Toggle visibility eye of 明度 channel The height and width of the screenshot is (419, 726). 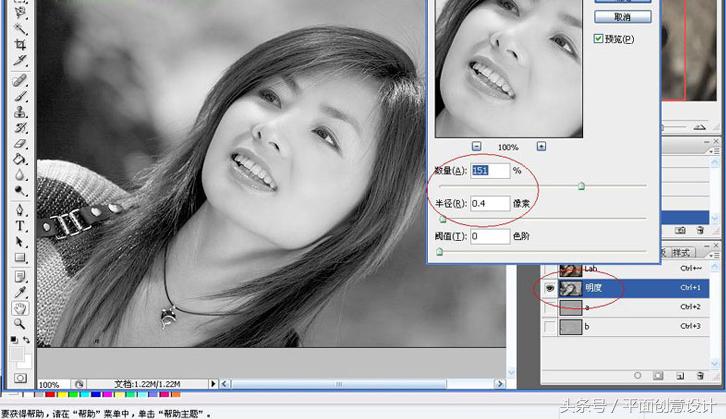(549, 288)
